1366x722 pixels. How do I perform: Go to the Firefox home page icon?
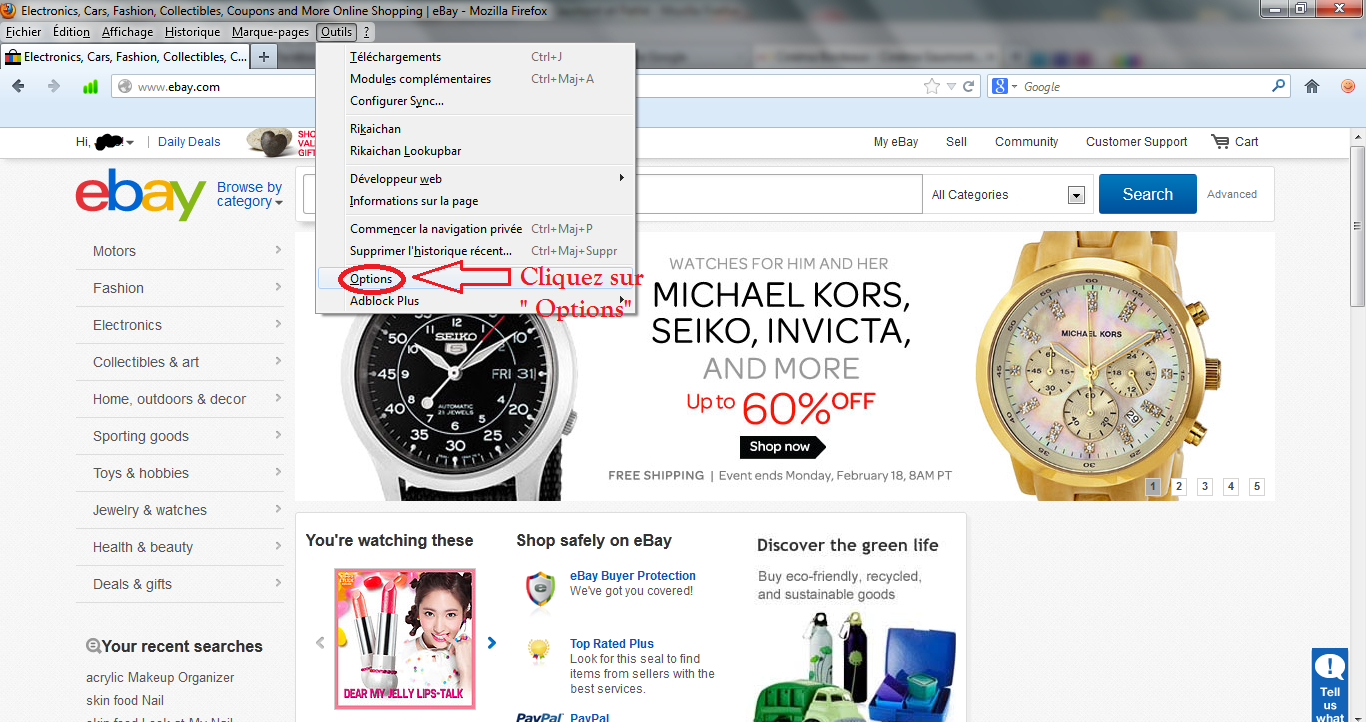(1312, 87)
